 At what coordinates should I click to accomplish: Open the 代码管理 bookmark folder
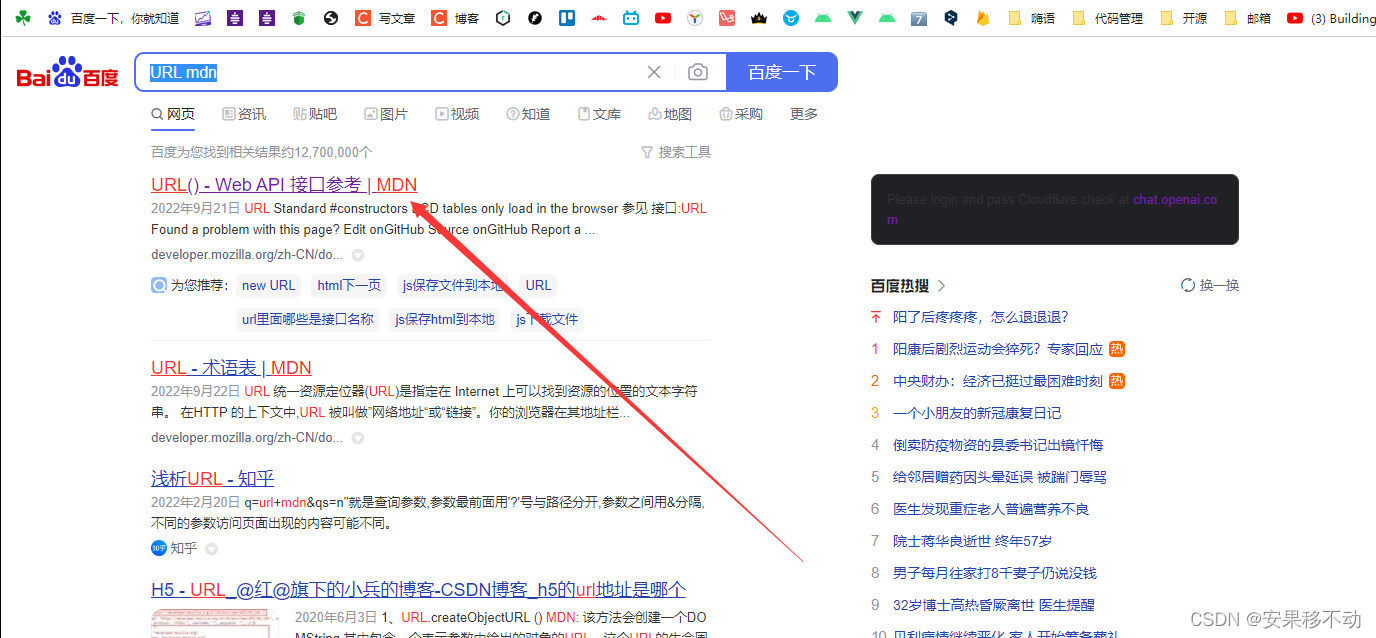[1107, 18]
